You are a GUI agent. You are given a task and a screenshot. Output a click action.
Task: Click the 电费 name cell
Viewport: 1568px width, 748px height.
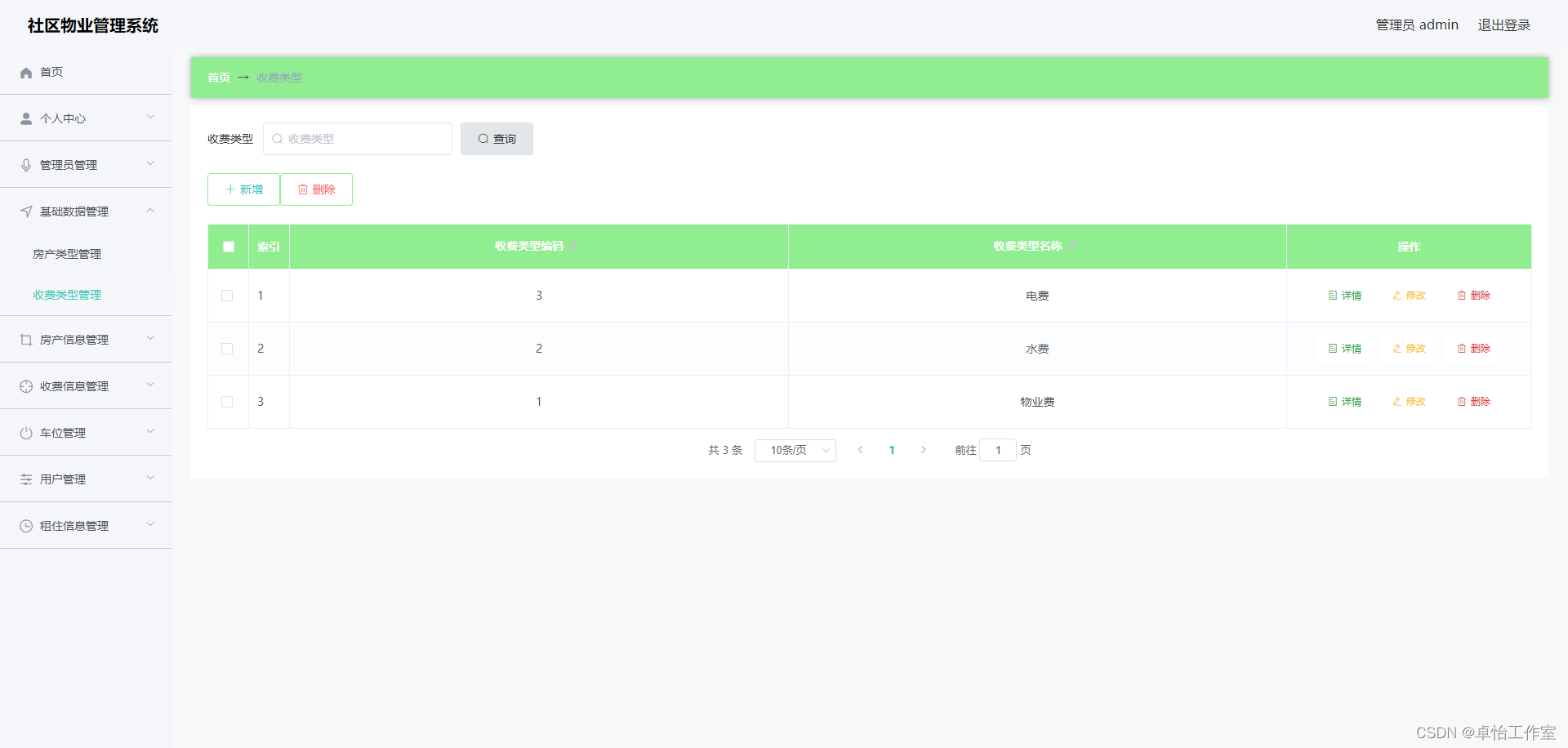1037,296
